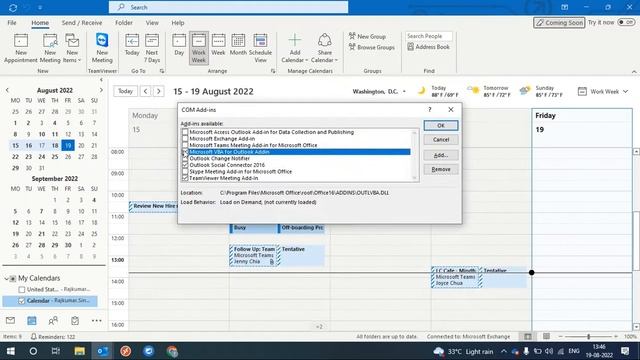Show the Next 7 Days view

coord(151,48)
